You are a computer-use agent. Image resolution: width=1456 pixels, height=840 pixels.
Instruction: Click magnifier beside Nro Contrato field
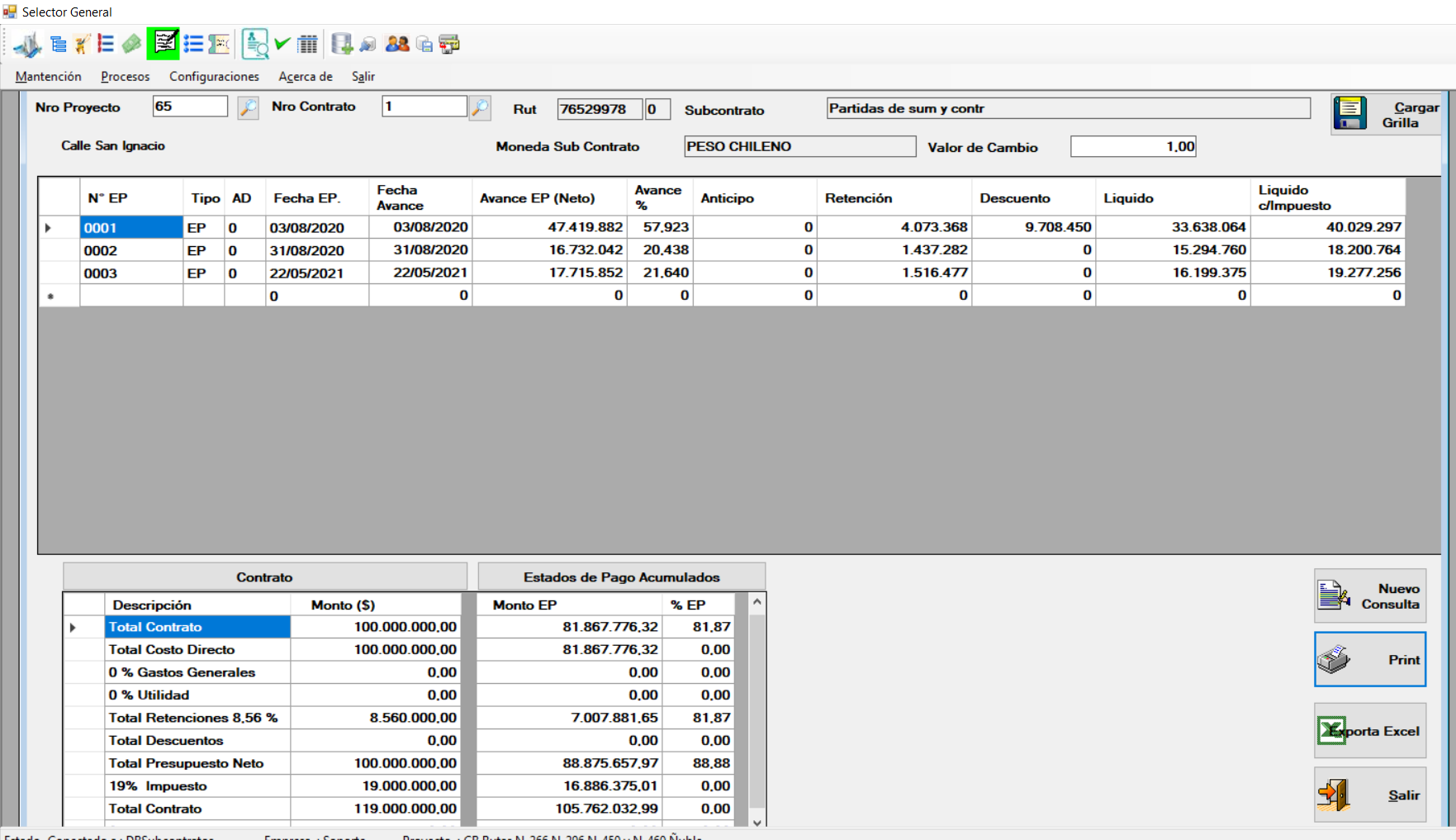coord(480,107)
